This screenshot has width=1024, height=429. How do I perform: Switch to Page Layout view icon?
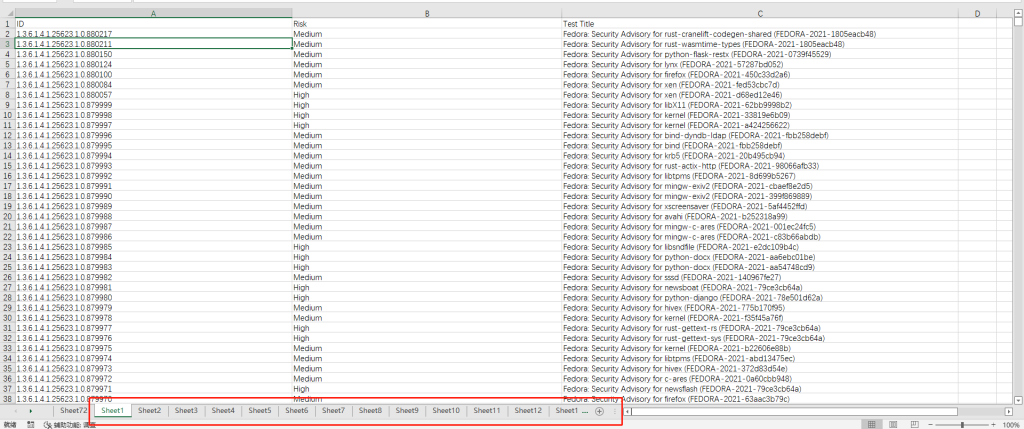(x=893, y=425)
